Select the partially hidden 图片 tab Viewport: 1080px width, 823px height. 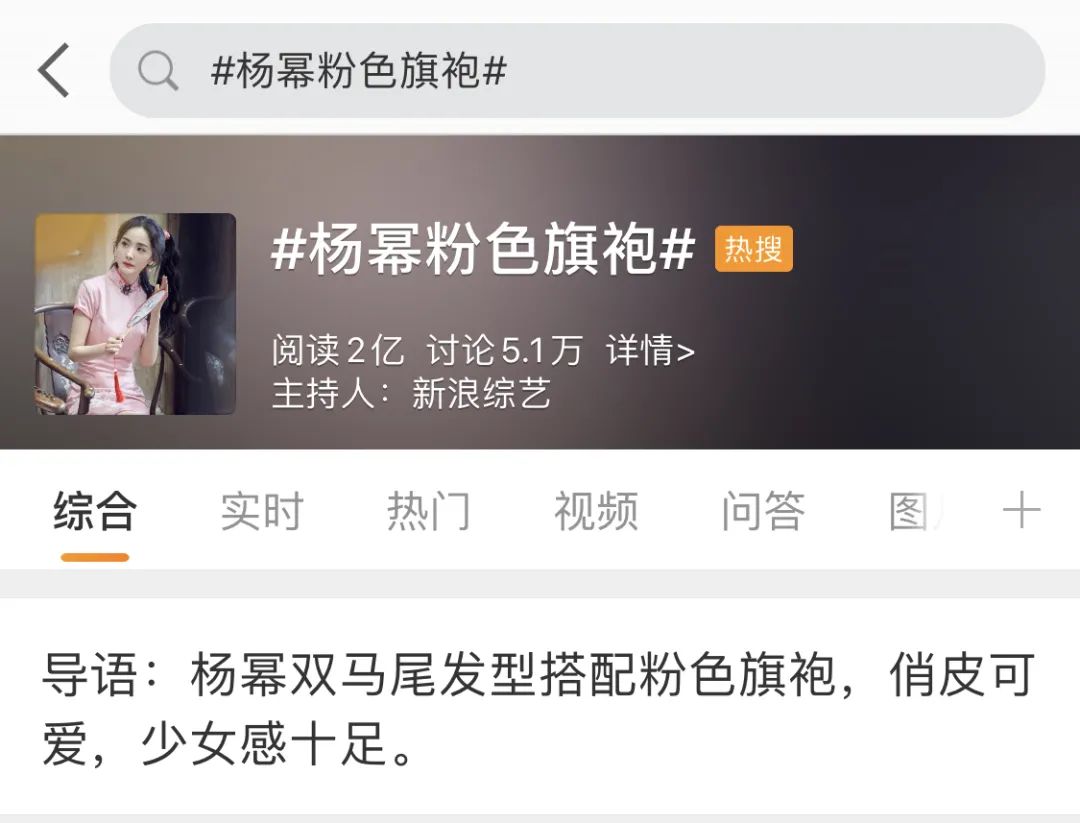click(916, 511)
